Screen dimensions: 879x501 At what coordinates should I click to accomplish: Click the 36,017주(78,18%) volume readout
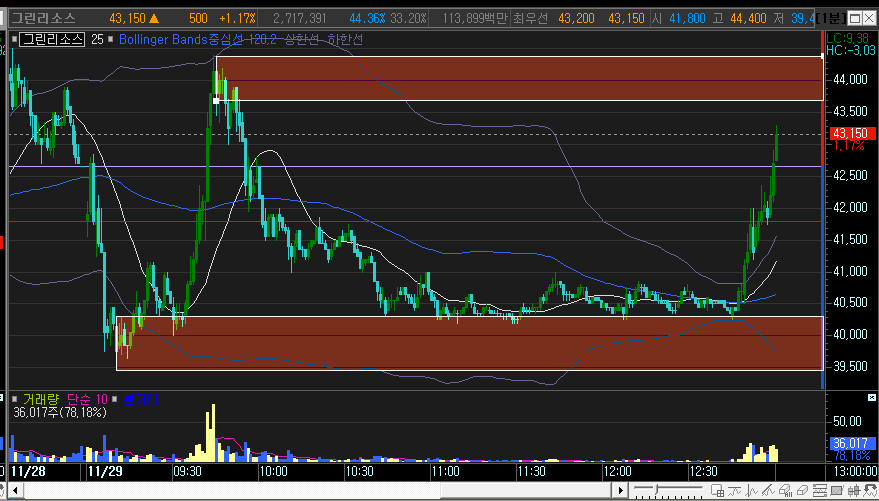(x=60, y=413)
